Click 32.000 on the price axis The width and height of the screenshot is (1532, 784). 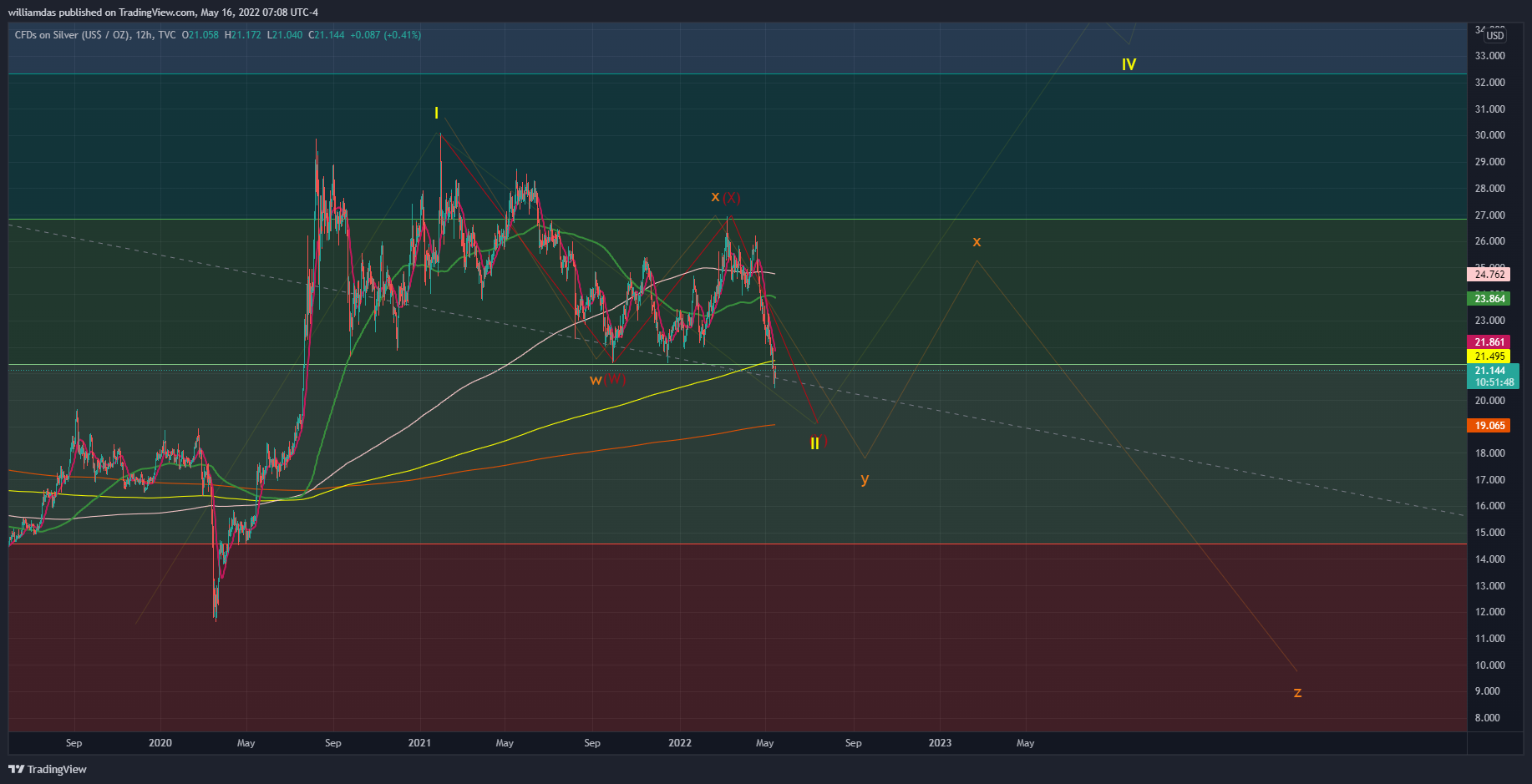pos(1489,83)
